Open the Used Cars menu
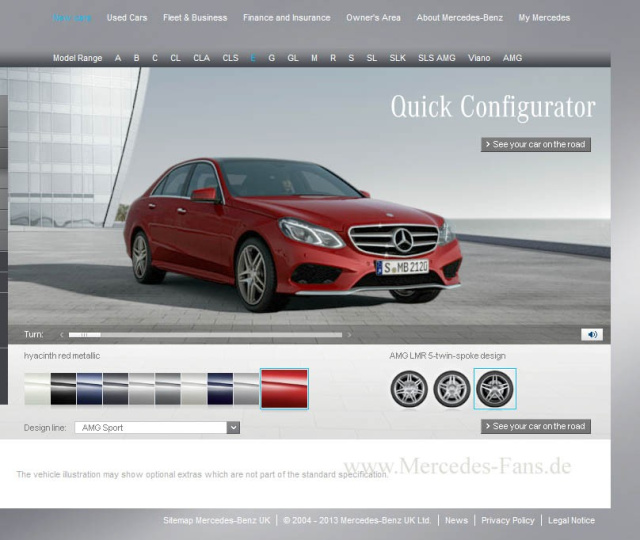Image resolution: width=640 pixels, height=540 pixels. point(127,18)
